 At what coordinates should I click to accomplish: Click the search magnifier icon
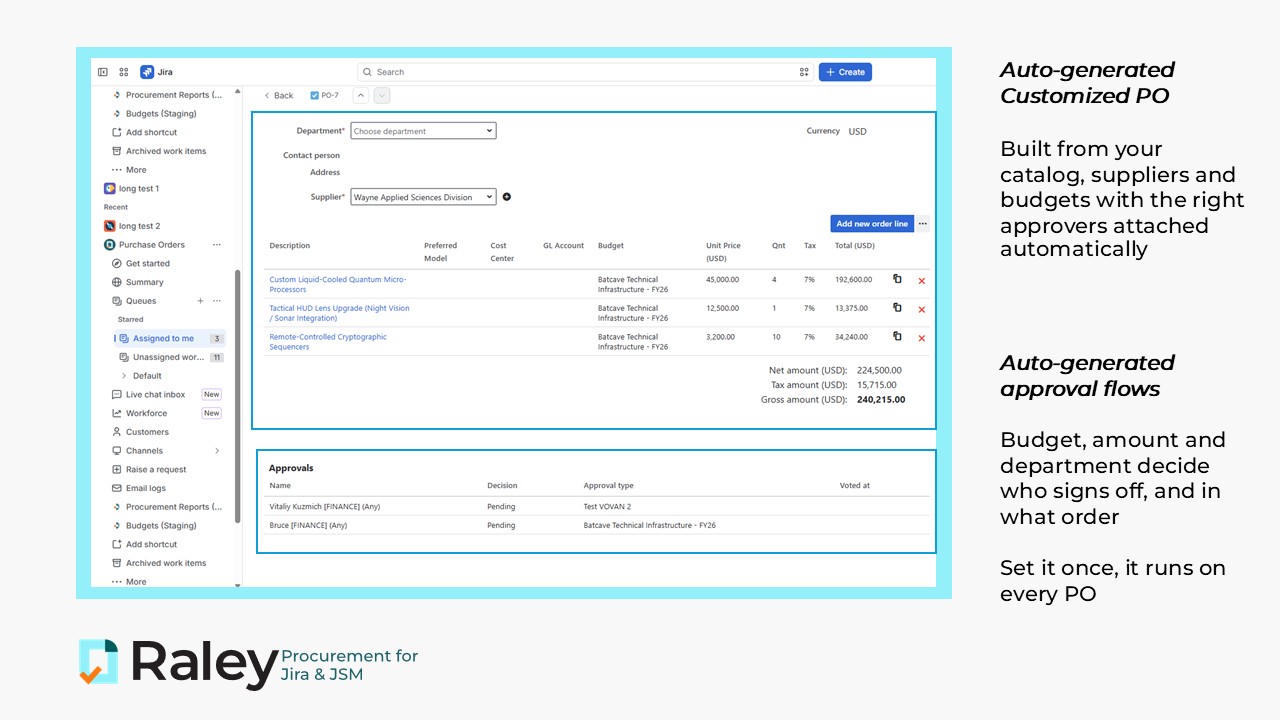tap(368, 72)
